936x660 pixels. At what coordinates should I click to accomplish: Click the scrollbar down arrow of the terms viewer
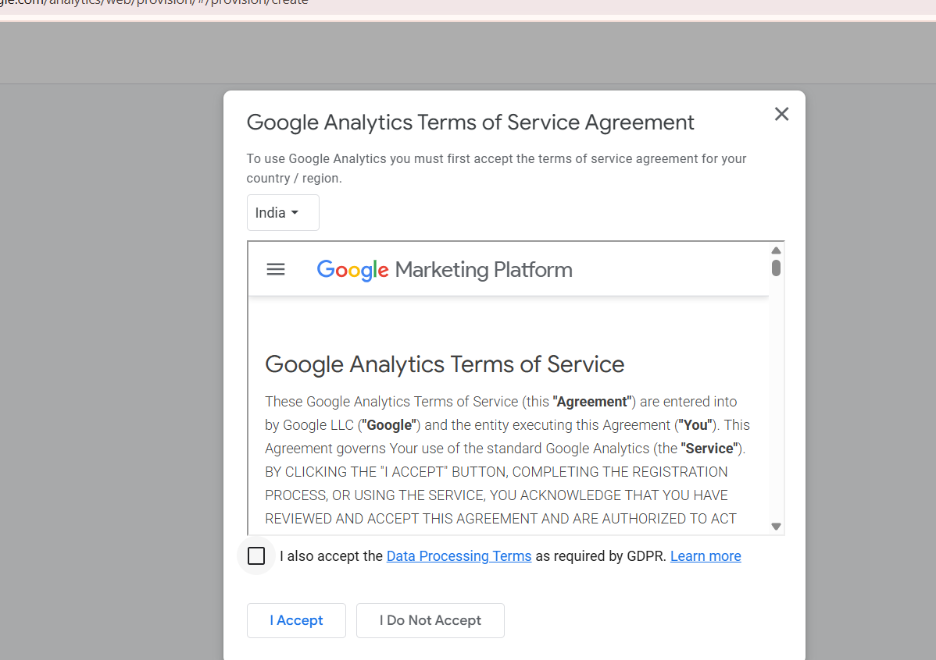pyautogui.click(x=775, y=524)
